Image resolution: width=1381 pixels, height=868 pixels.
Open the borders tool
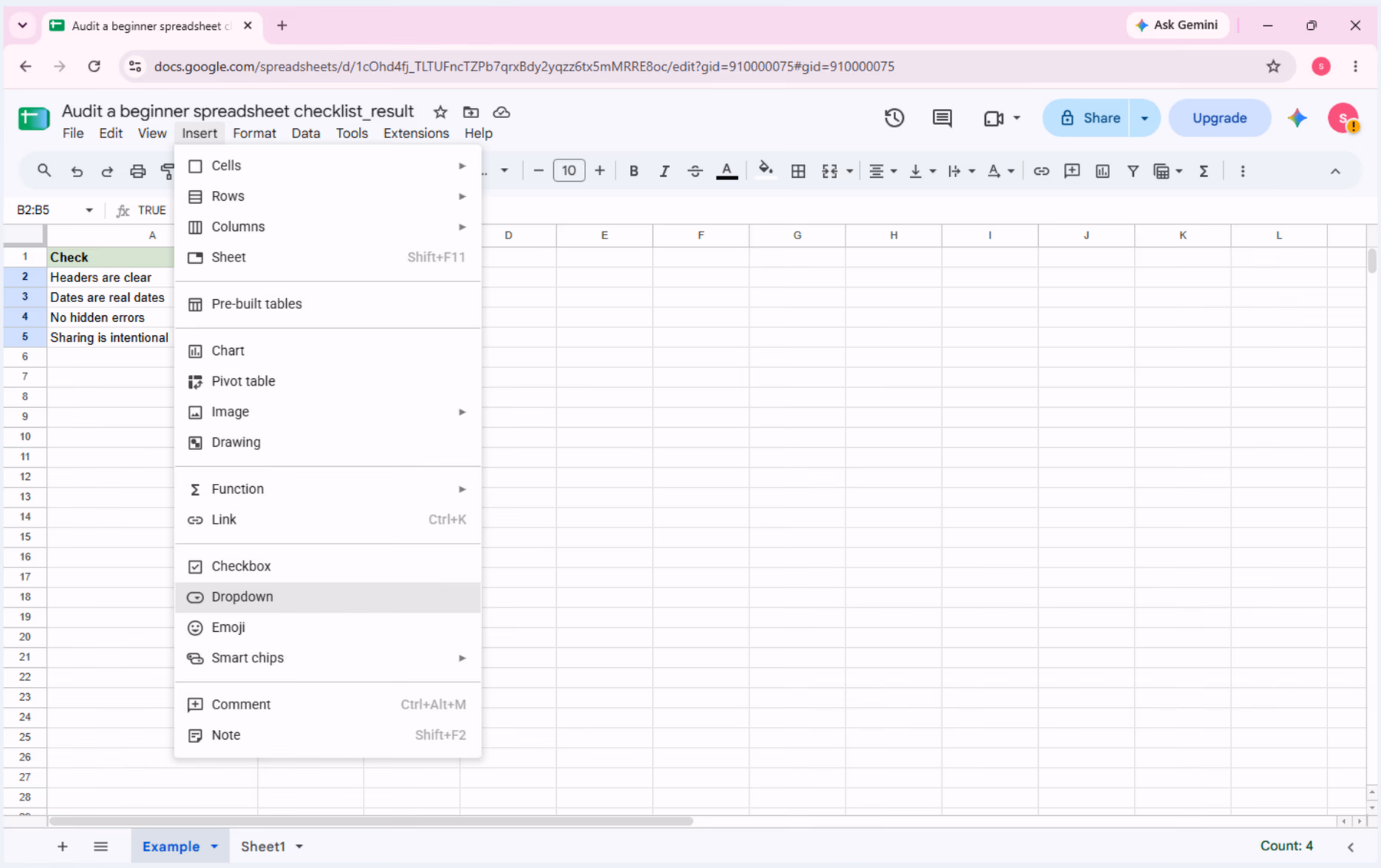coord(798,171)
